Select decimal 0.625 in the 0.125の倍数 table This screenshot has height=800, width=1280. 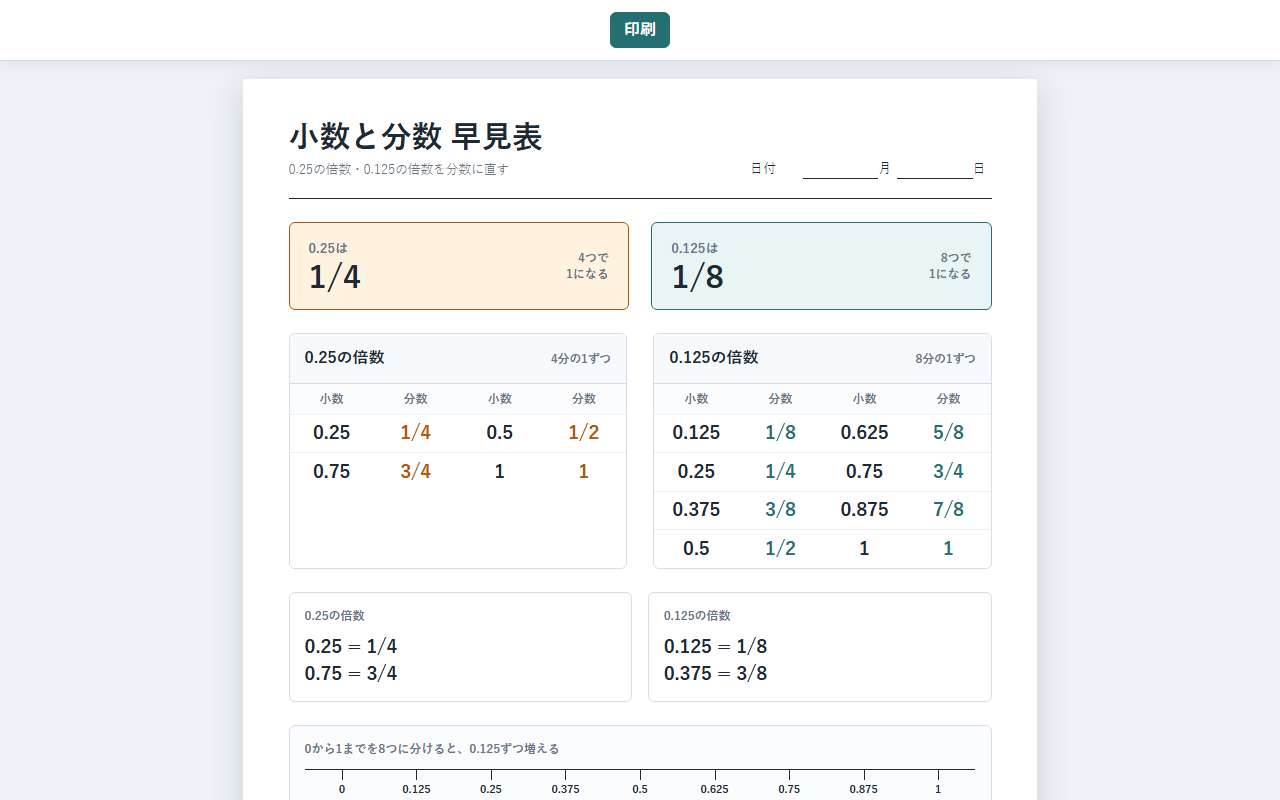pyautogui.click(x=864, y=433)
